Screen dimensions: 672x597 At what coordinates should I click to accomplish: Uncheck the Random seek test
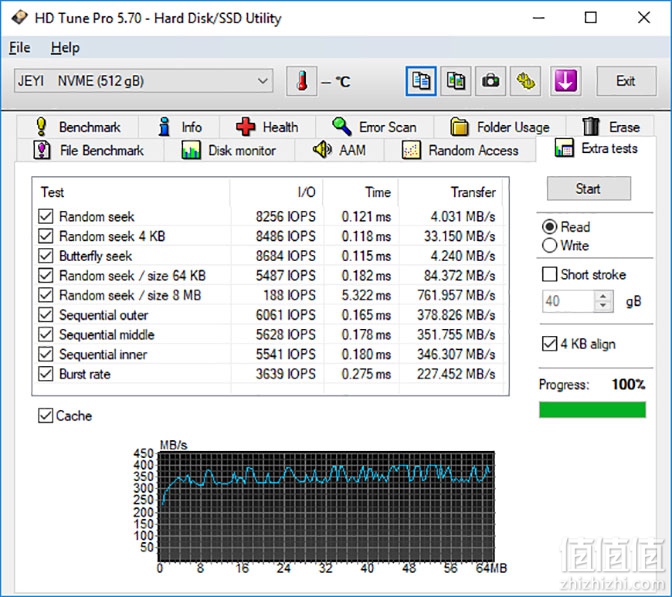pos(45,216)
